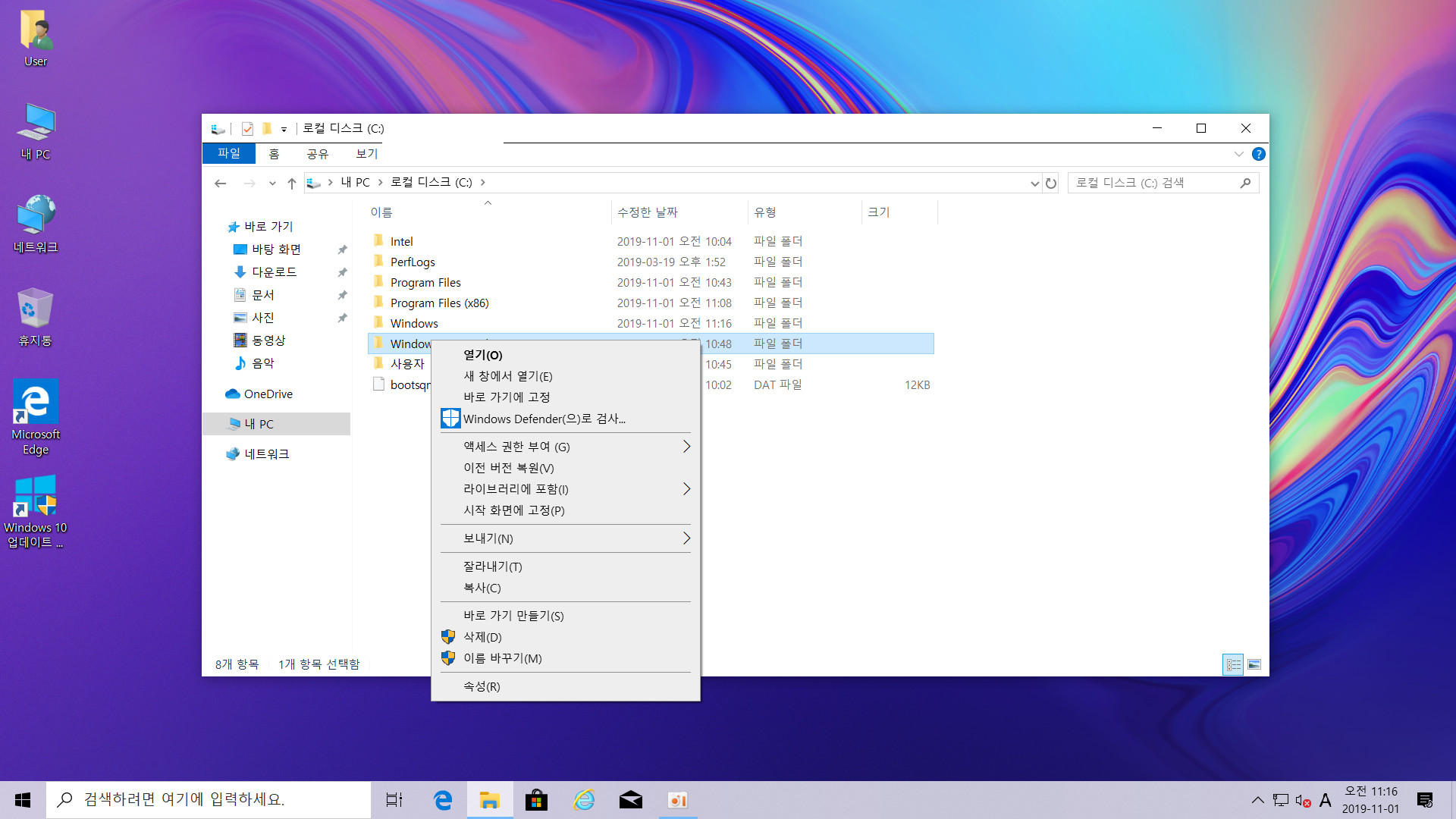Viewport: 1456px width, 819px height.
Task: Open Task View icon on taskbar
Action: coord(394,800)
